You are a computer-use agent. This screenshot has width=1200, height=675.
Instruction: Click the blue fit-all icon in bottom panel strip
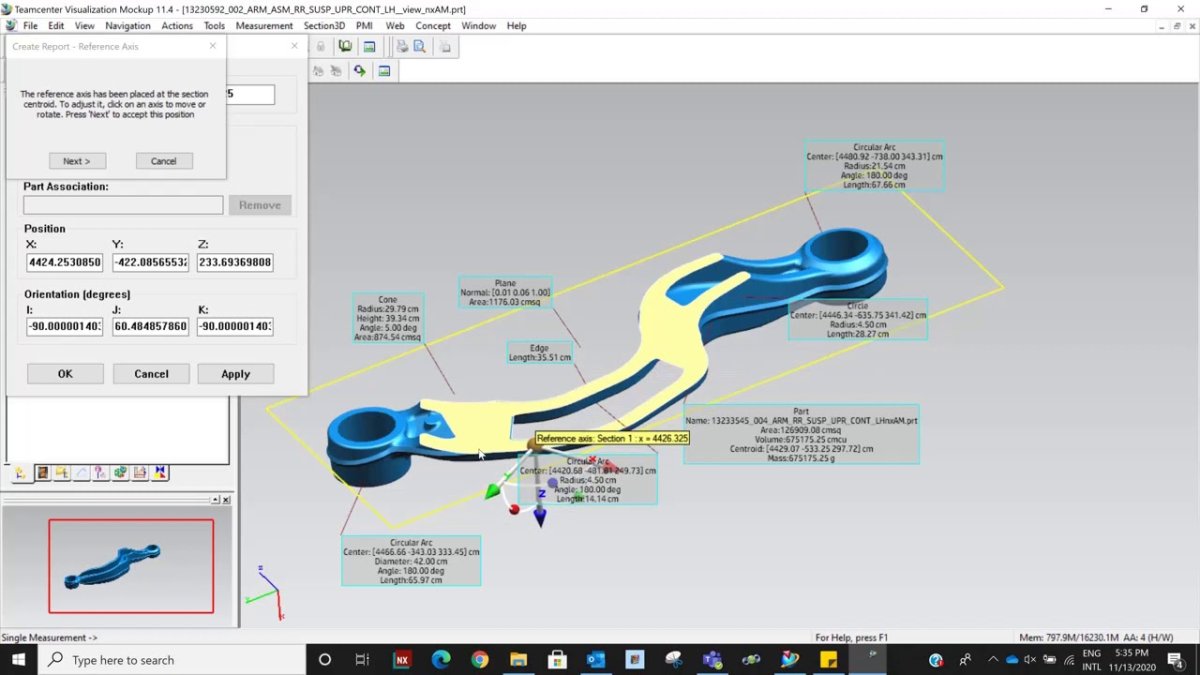pyautogui.click(x=160, y=472)
